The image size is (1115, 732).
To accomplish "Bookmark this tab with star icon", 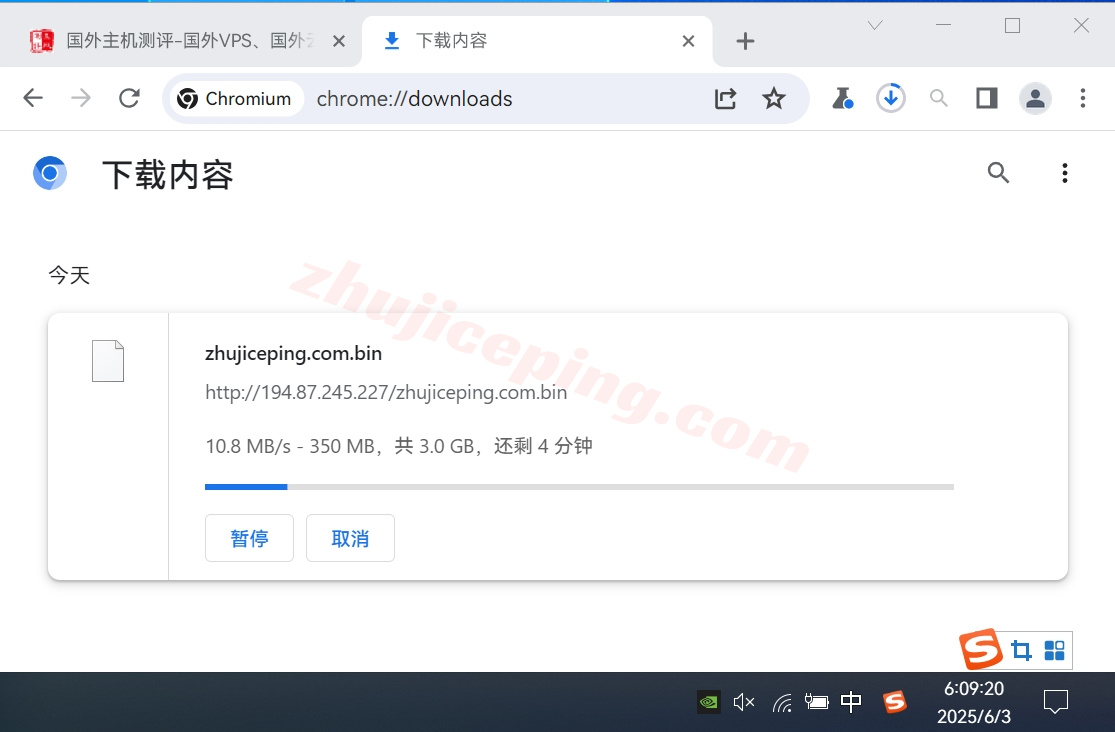I will click(774, 99).
